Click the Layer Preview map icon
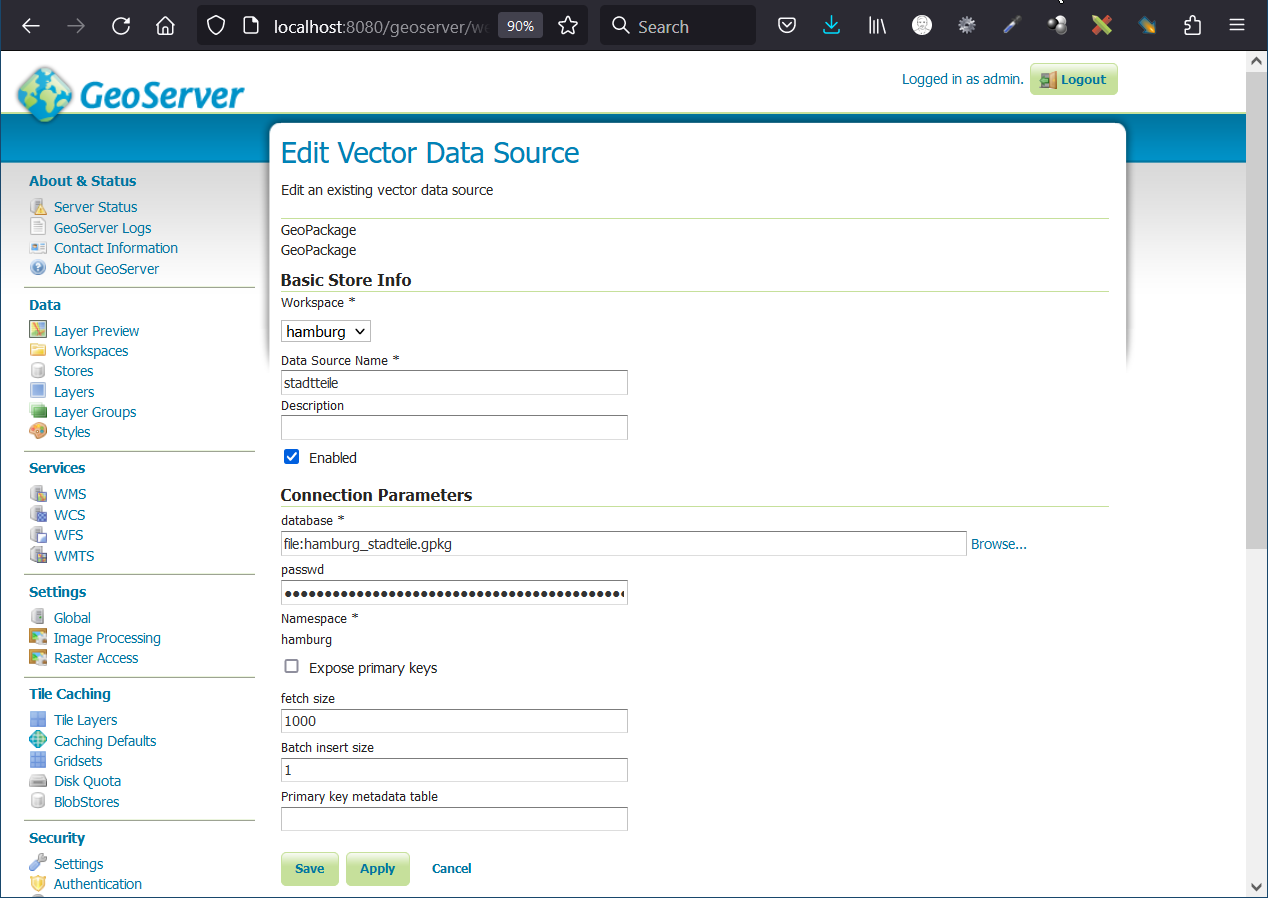Viewport: 1268px width, 898px height. point(38,330)
